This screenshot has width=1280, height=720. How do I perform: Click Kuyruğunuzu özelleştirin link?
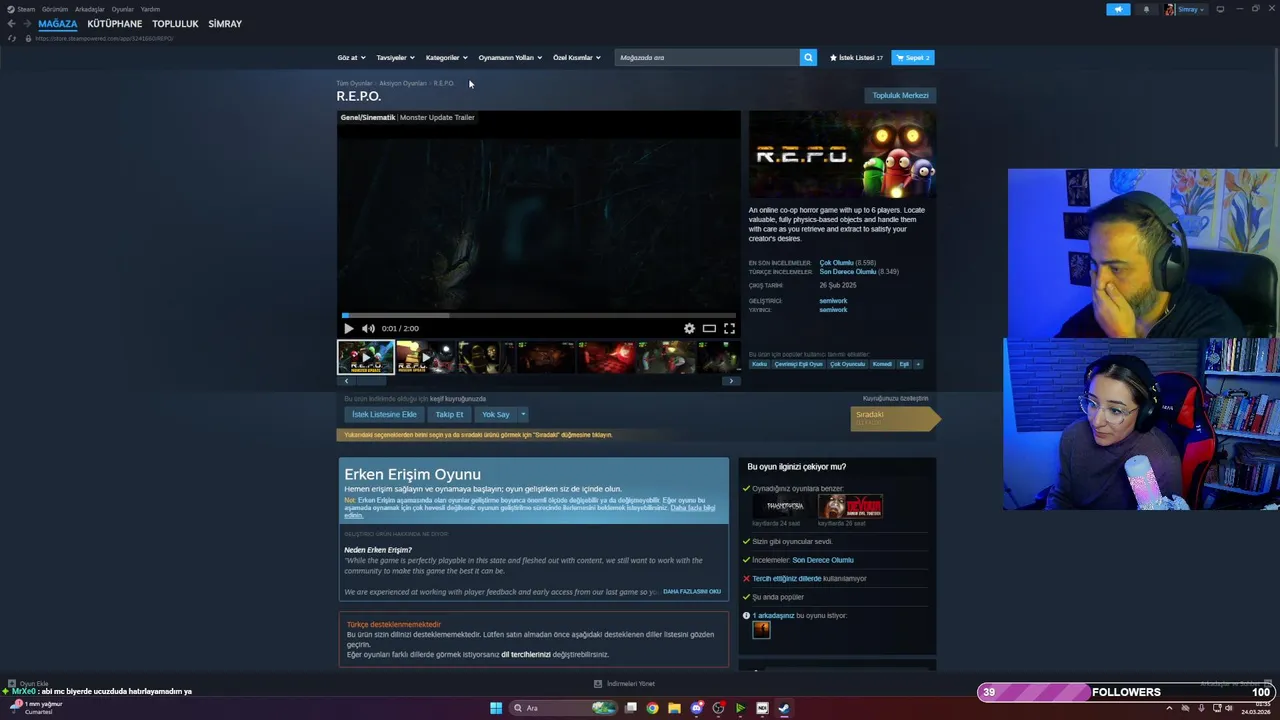895,398
